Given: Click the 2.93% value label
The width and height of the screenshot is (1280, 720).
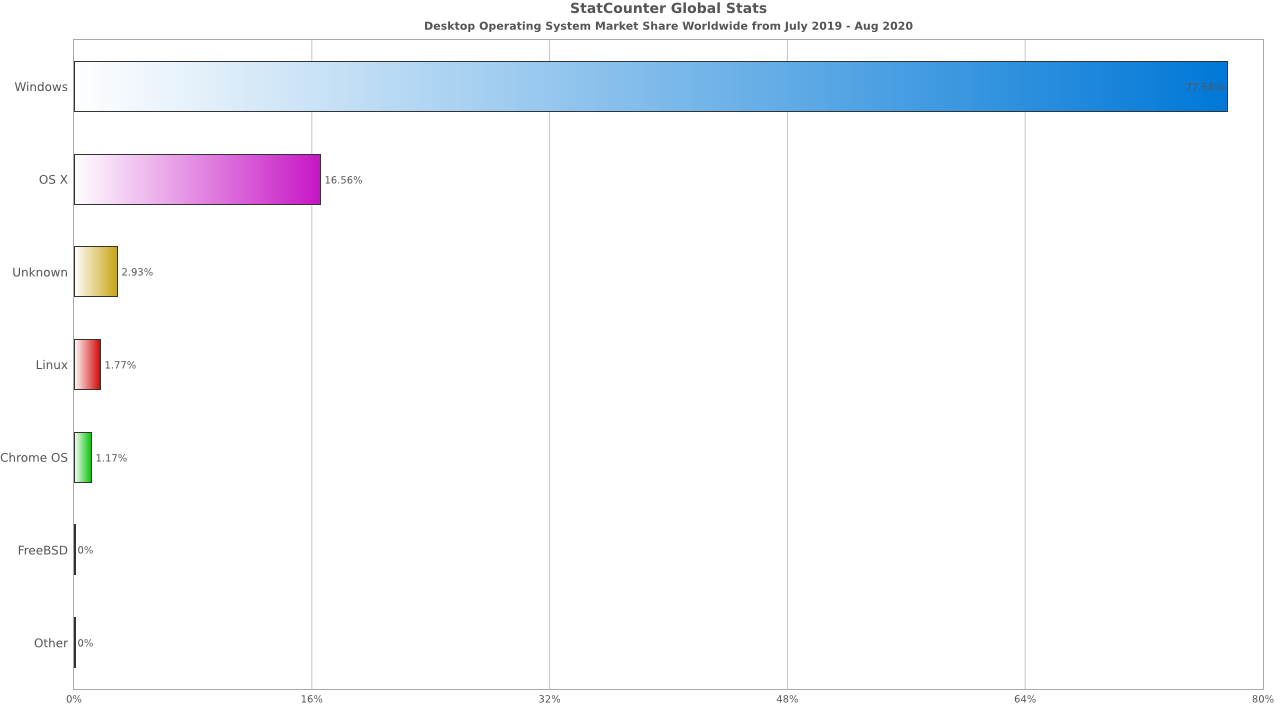Looking at the screenshot, I should [137, 272].
